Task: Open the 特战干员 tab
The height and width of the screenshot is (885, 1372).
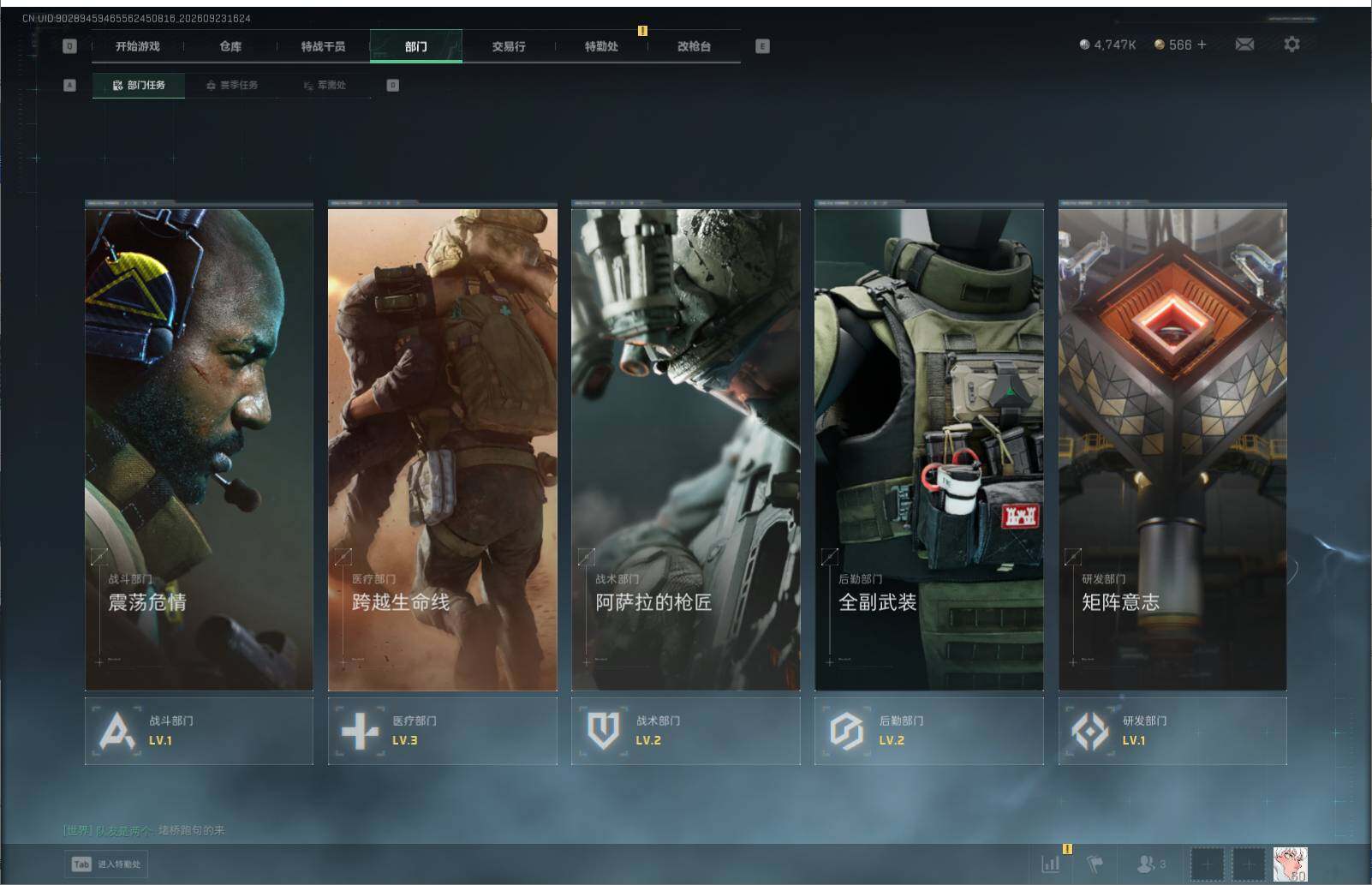Action: [323, 46]
